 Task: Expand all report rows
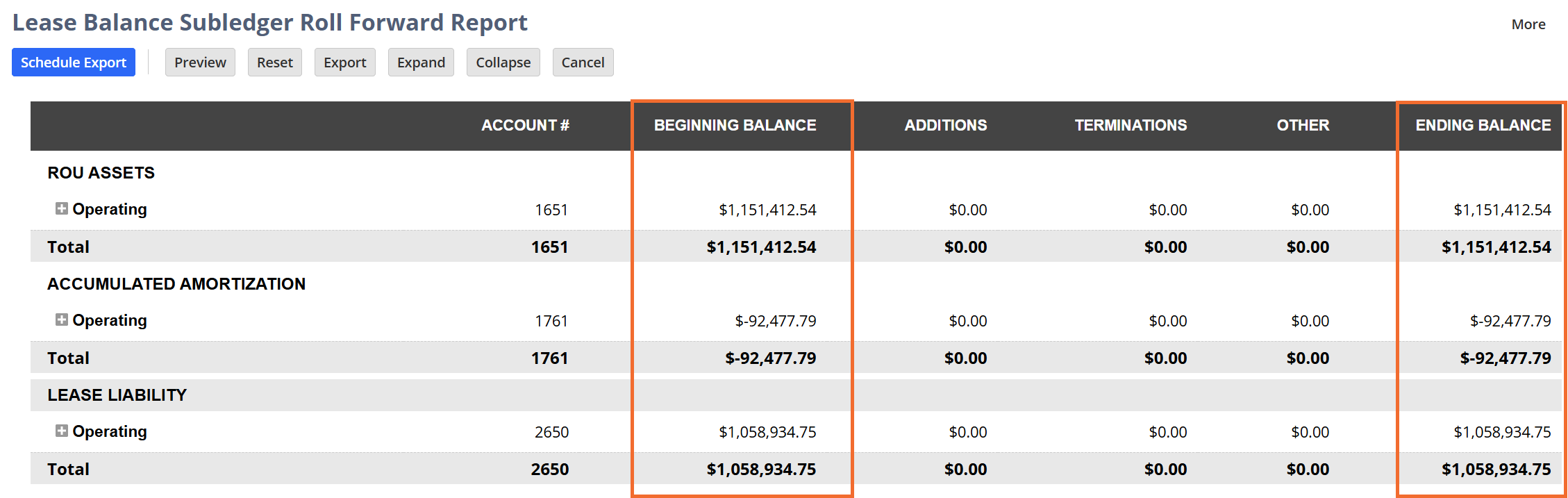(x=421, y=63)
